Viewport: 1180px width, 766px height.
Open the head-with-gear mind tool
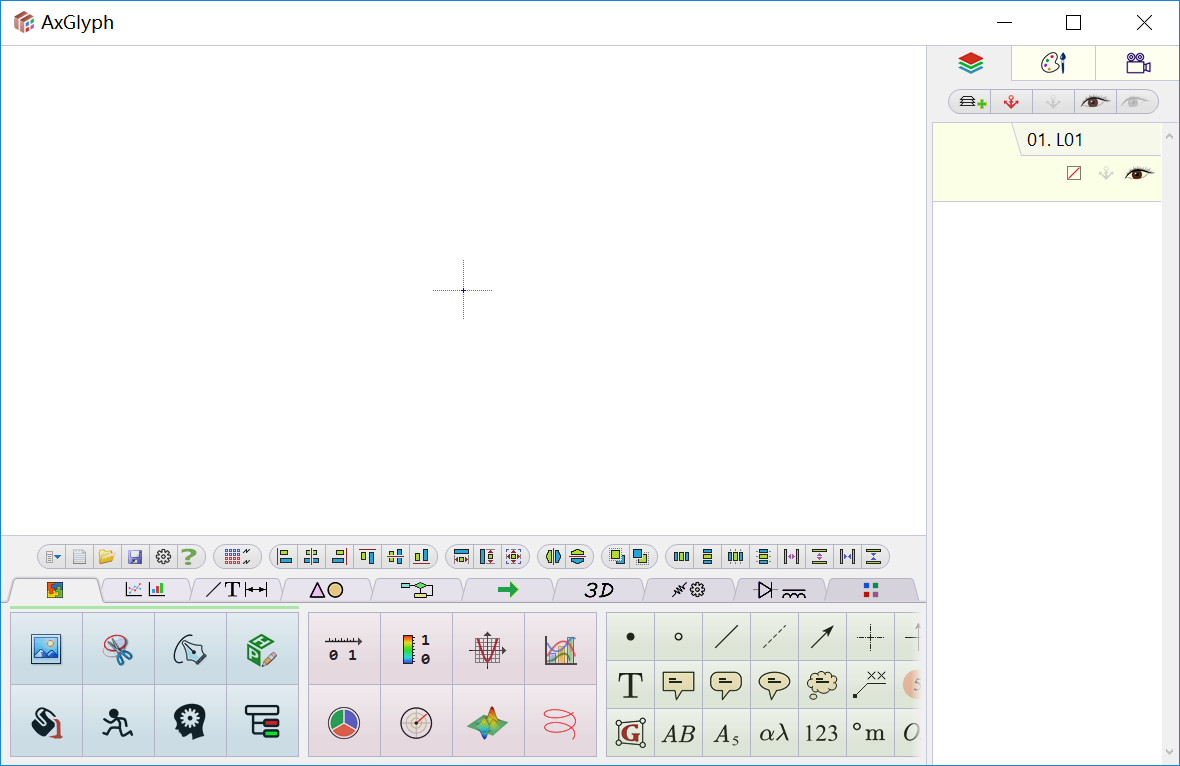[x=190, y=721]
